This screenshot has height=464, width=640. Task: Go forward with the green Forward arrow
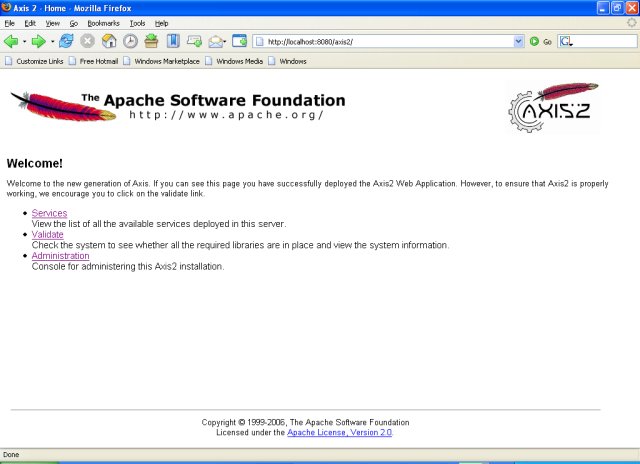click(39, 41)
